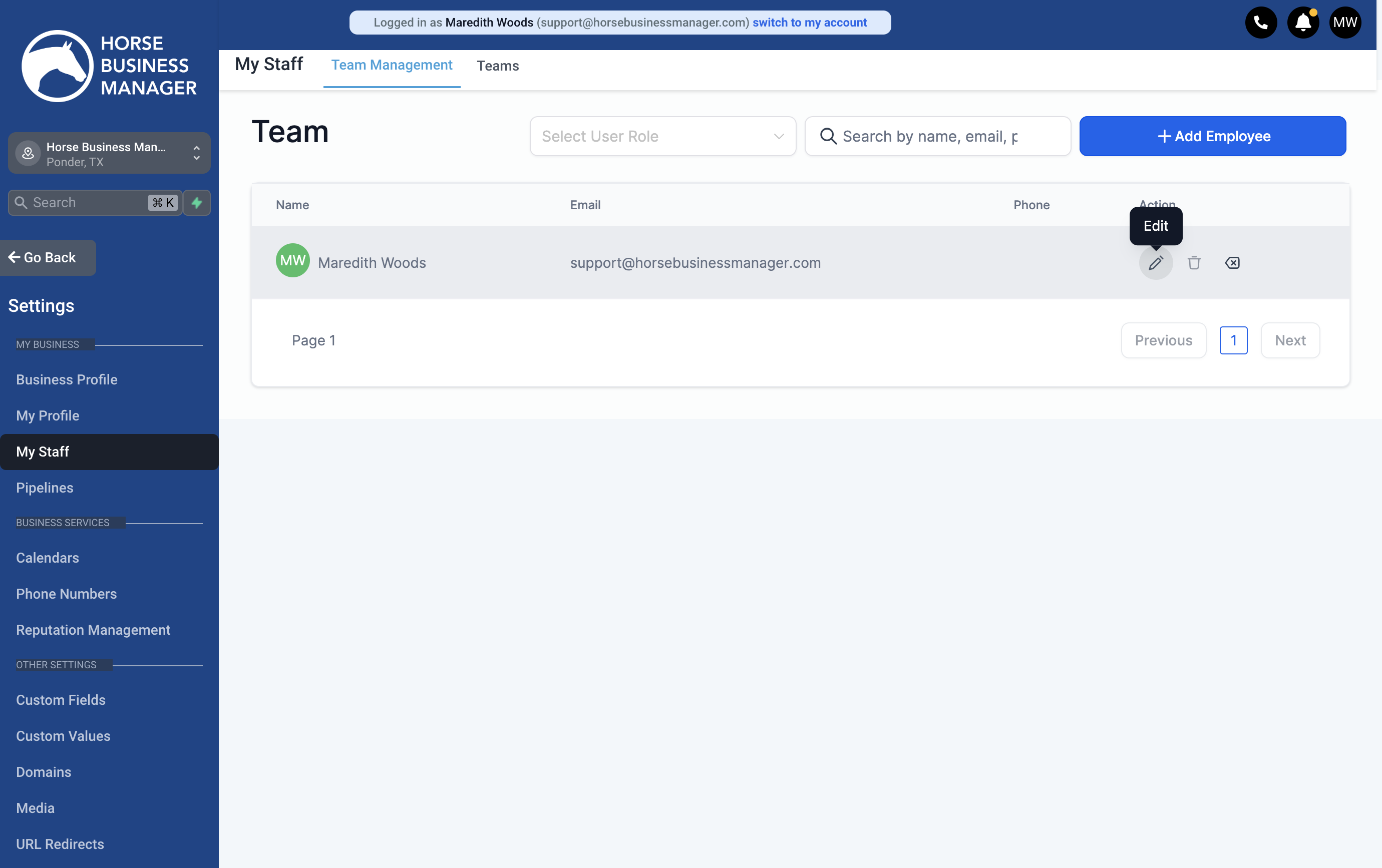The height and width of the screenshot is (868, 1382).
Task: Click the support@horsebusinessmanager.com email cell
Action: pyautogui.click(x=695, y=263)
